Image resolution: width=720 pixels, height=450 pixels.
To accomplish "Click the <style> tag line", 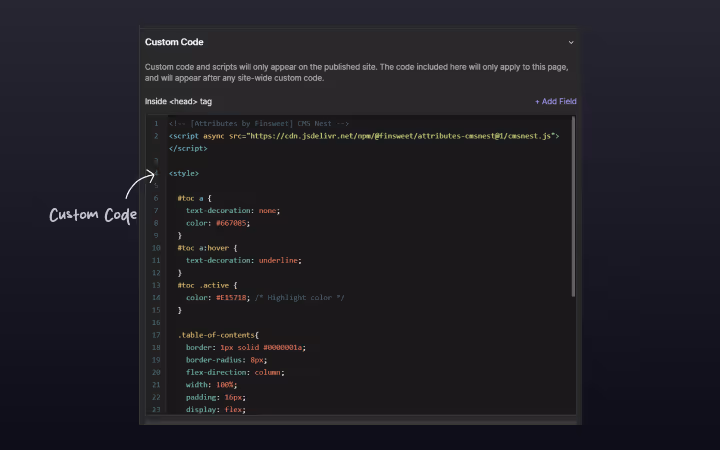I will (x=184, y=173).
